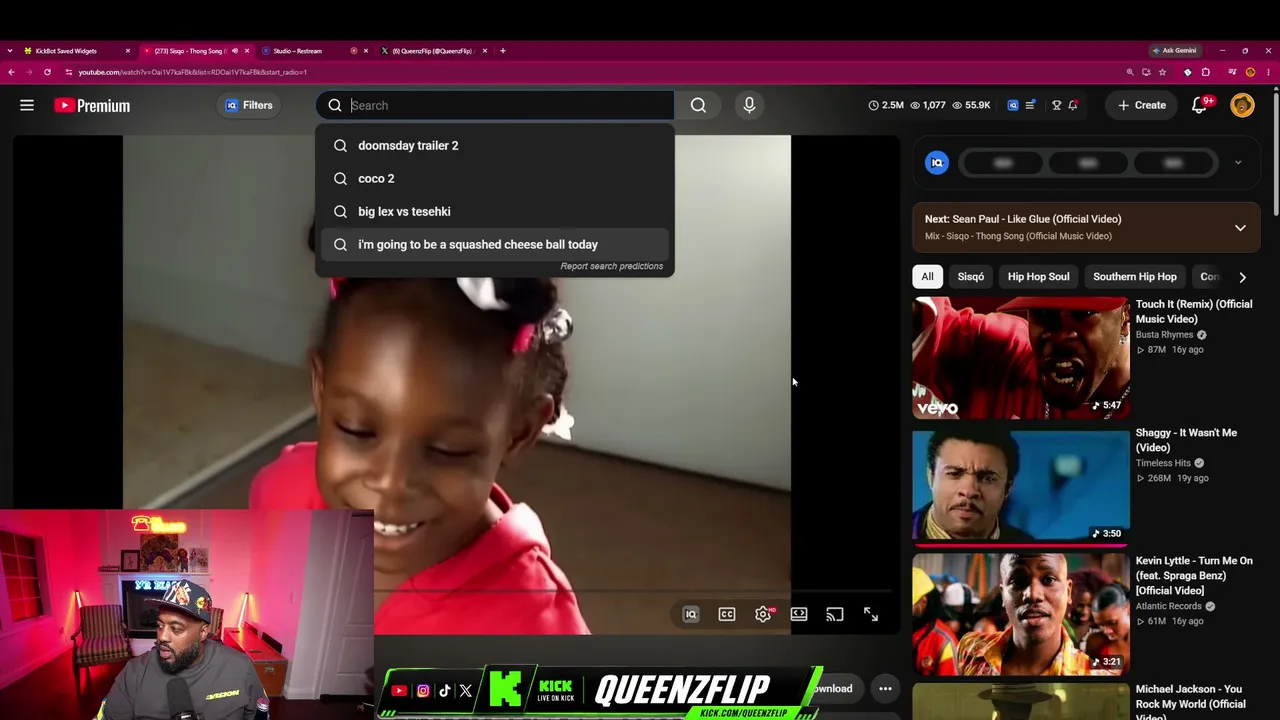The height and width of the screenshot is (720, 1280).
Task: Open Report search predictions link
Action: click(x=612, y=266)
